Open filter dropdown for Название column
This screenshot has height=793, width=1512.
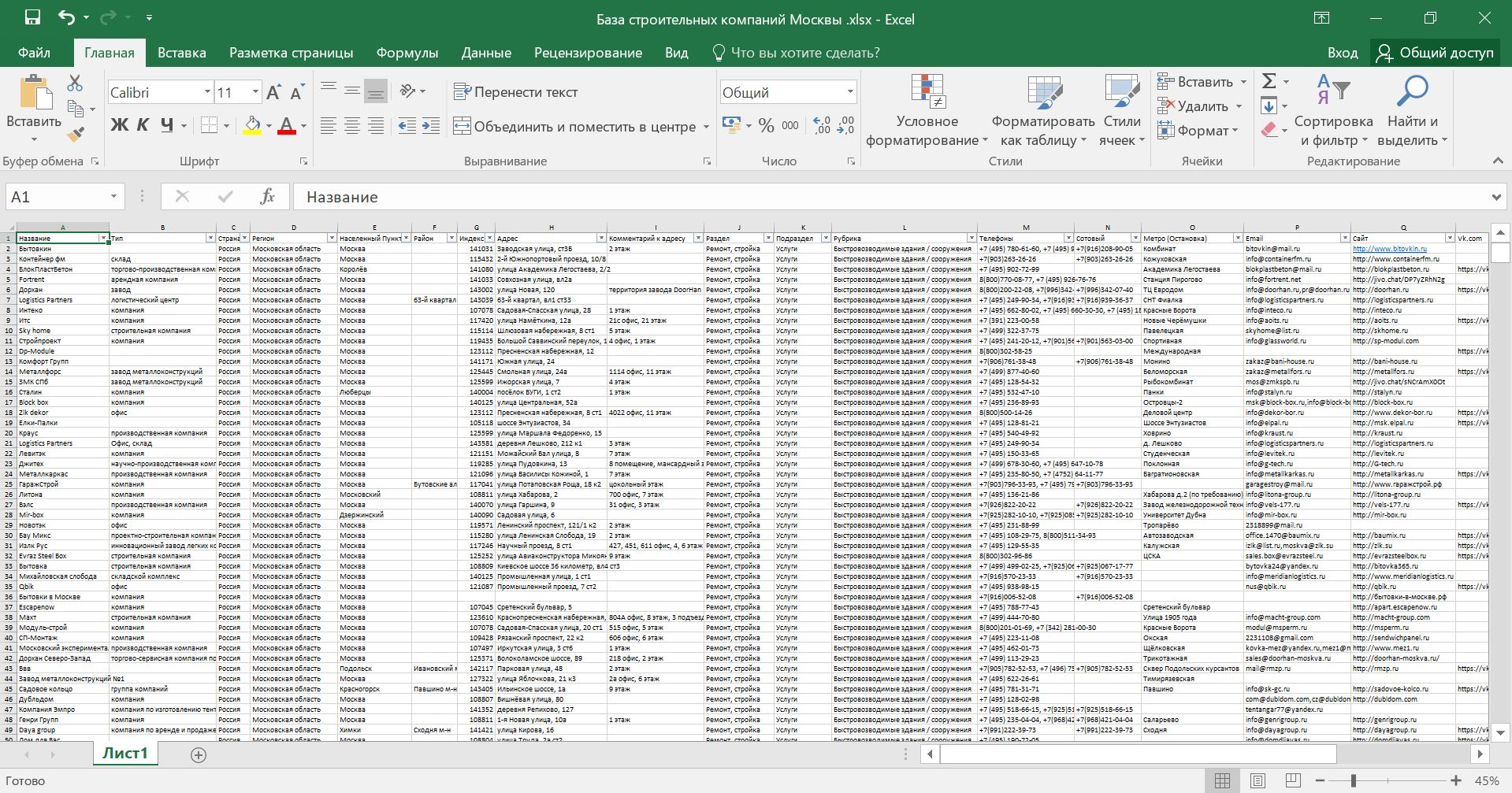coord(103,238)
